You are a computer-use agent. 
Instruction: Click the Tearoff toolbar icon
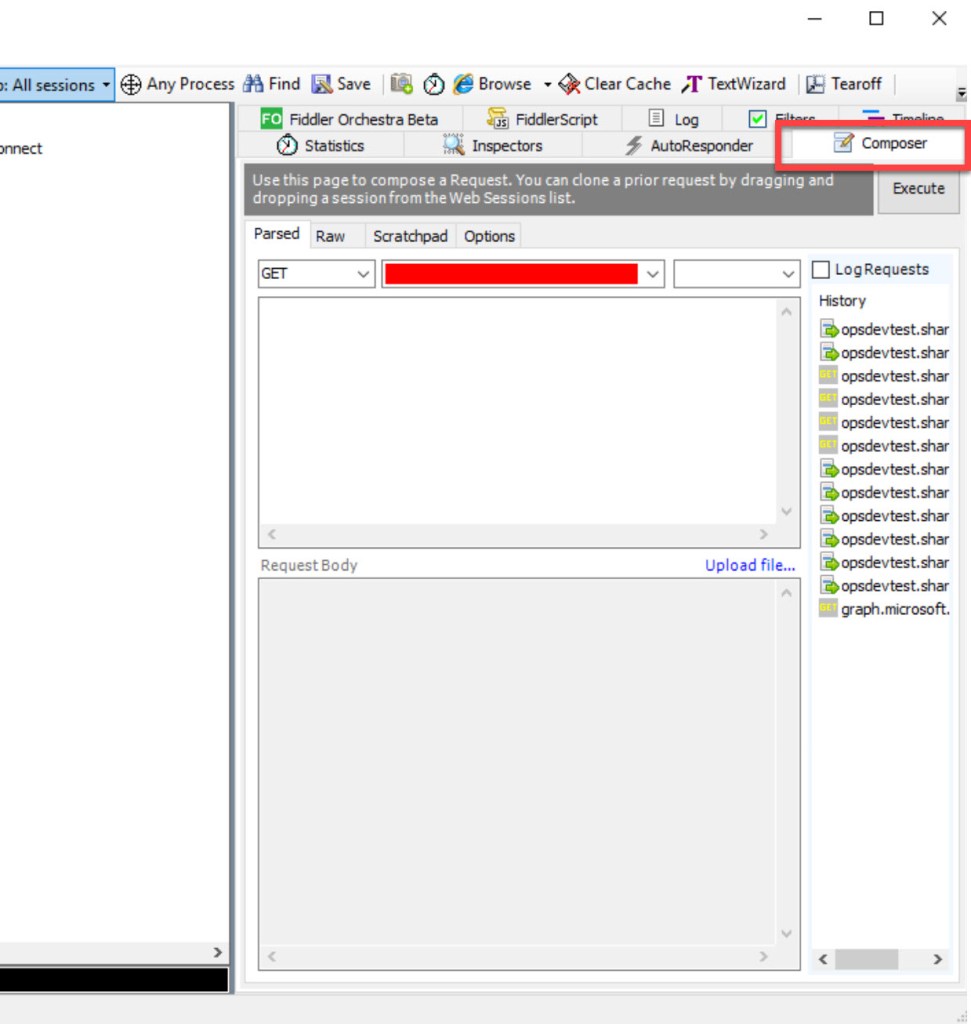(x=816, y=85)
